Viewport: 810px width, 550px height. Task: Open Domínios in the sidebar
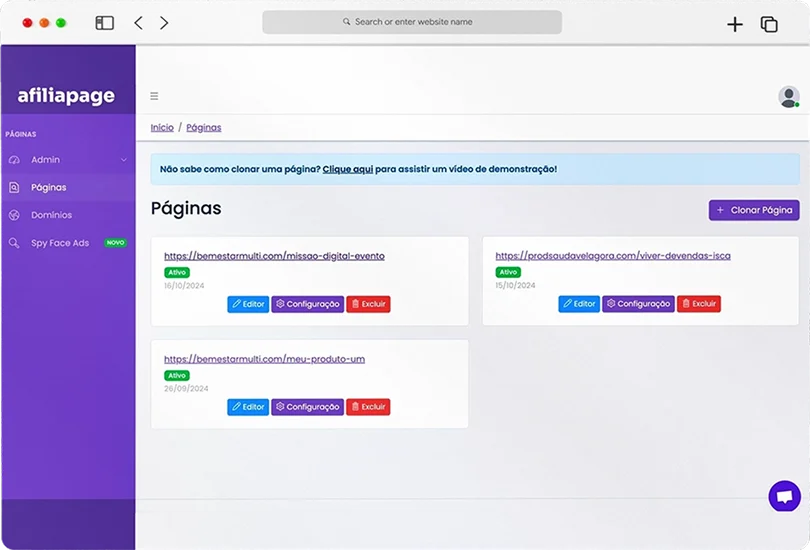click(51, 215)
